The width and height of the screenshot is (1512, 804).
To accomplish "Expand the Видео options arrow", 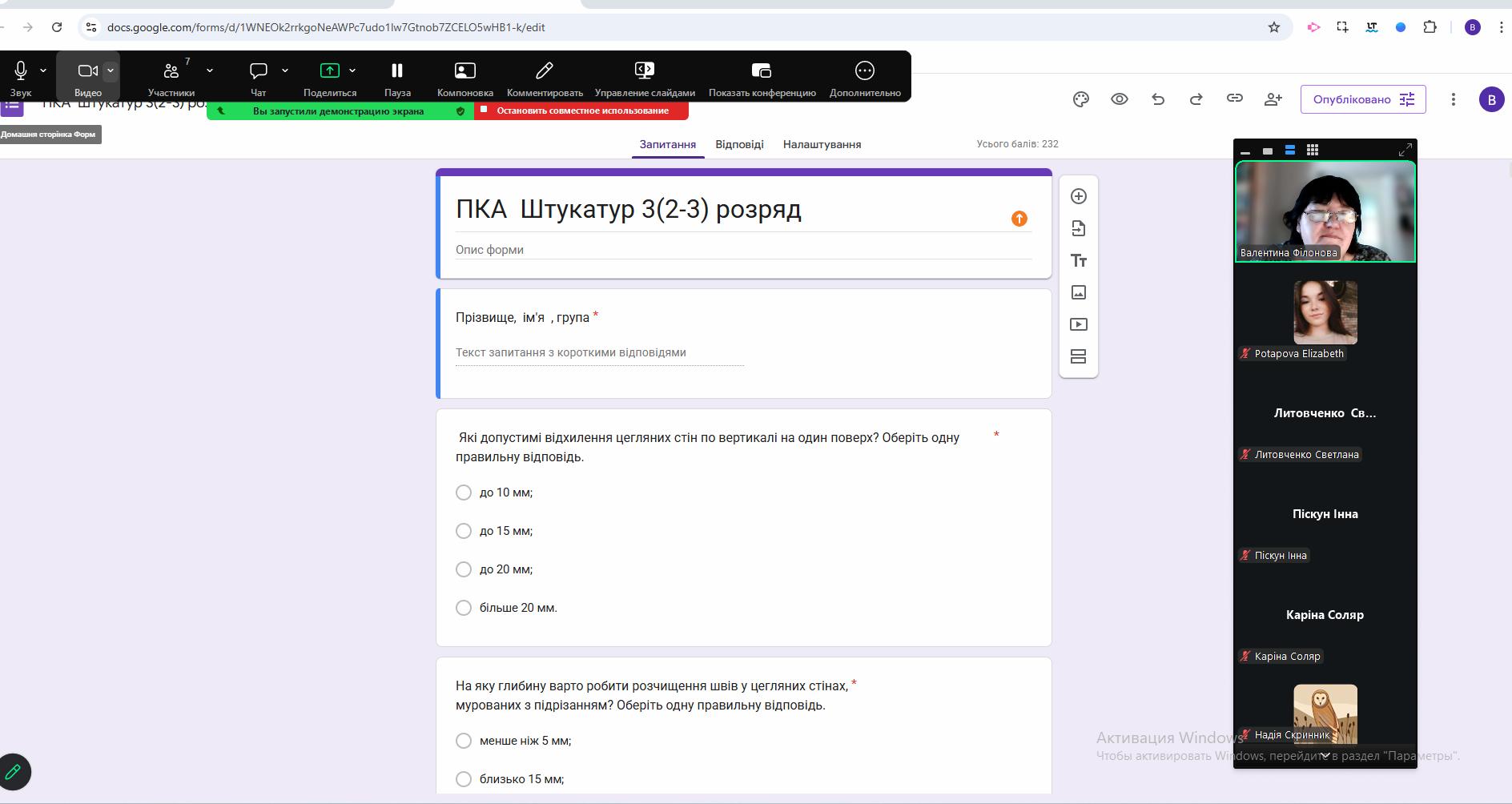I will [x=111, y=70].
